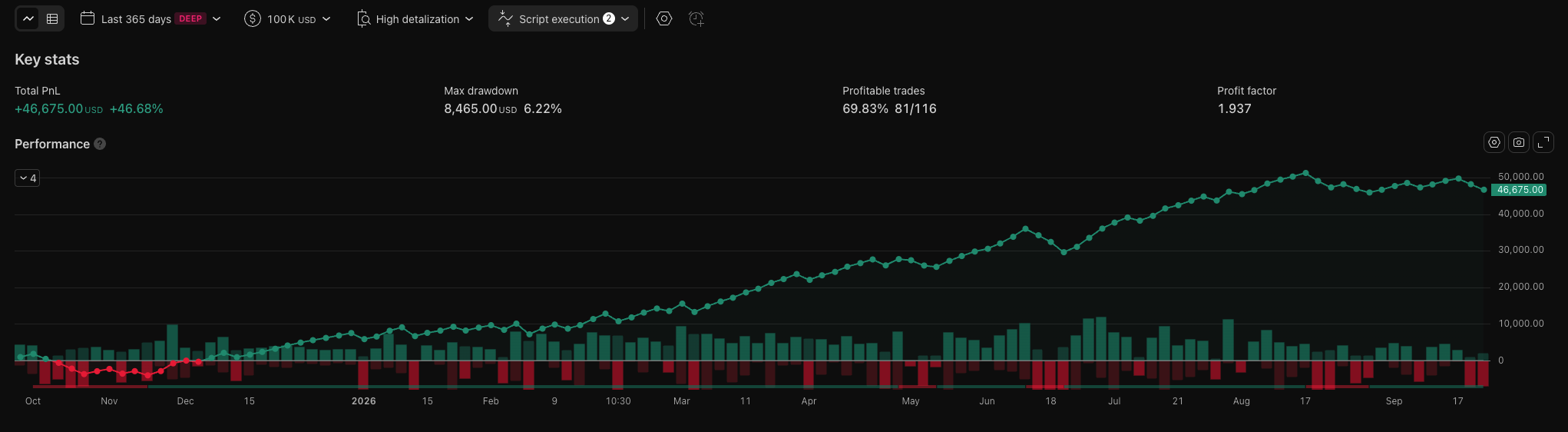The width and height of the screenshot is (1568, 432).
Task: Click the Profitable trades label
Action: tap(883, 91)
